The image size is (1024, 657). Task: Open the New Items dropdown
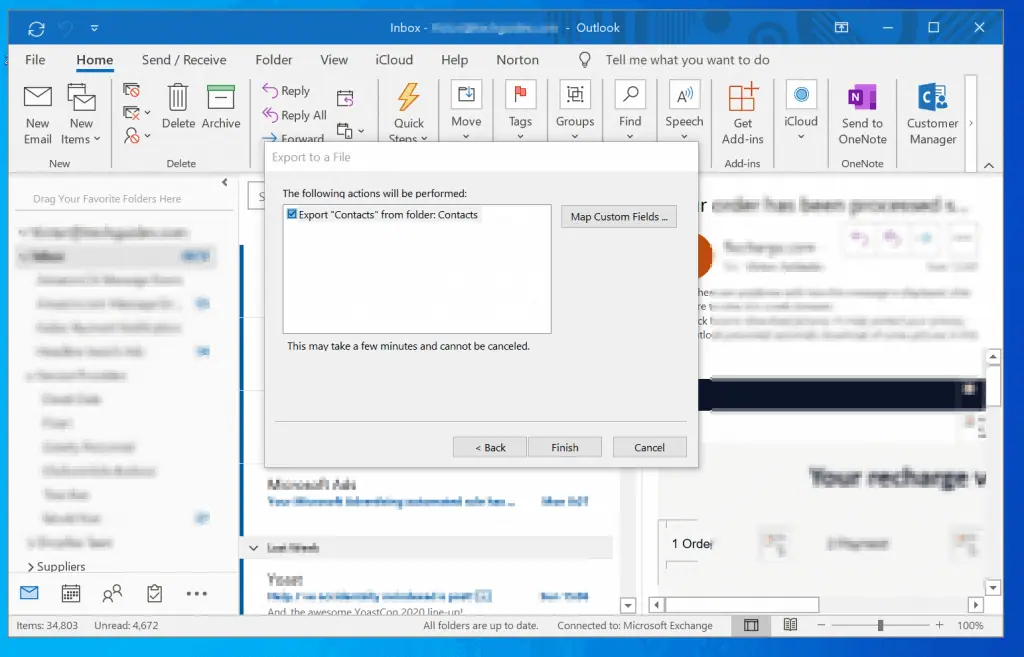pos(81,114)
